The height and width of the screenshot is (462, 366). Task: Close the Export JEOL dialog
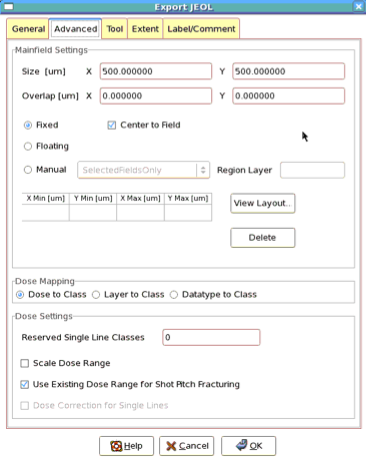point(359,6)
